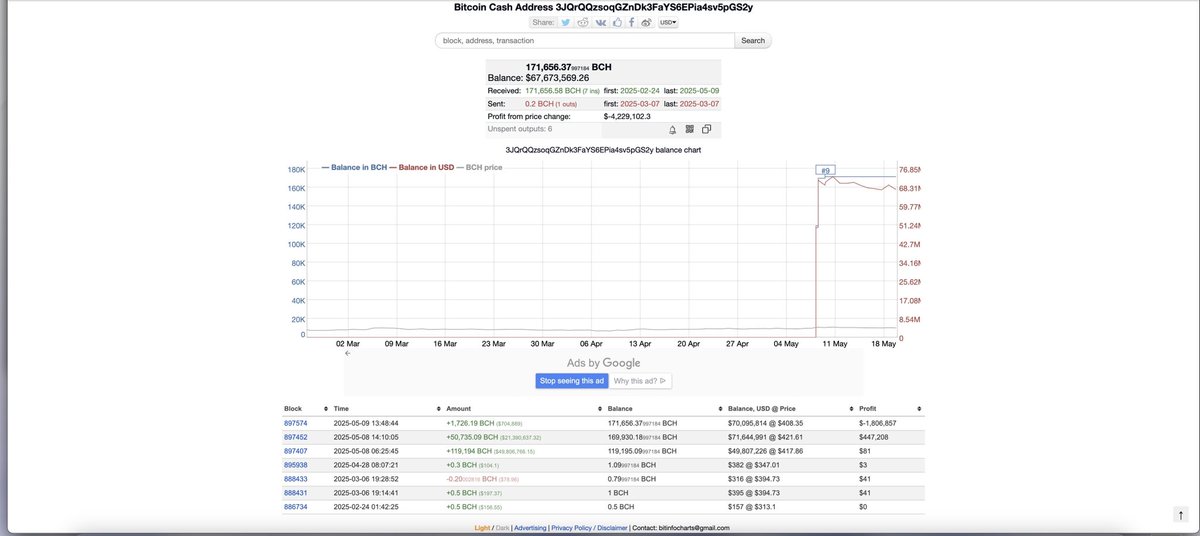Share address on Twitter

point(565,22)
